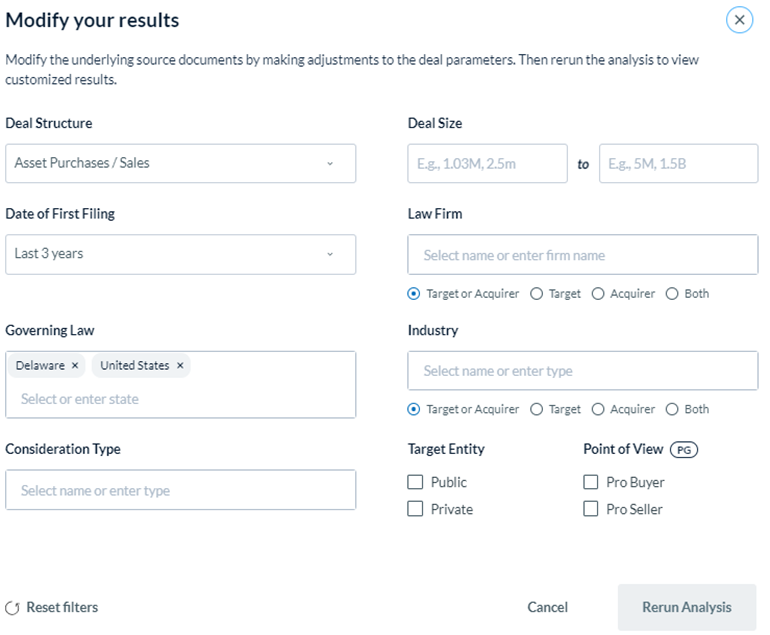Click the Law Firm name input field
The image size is (770, 635).
[582, 254]
